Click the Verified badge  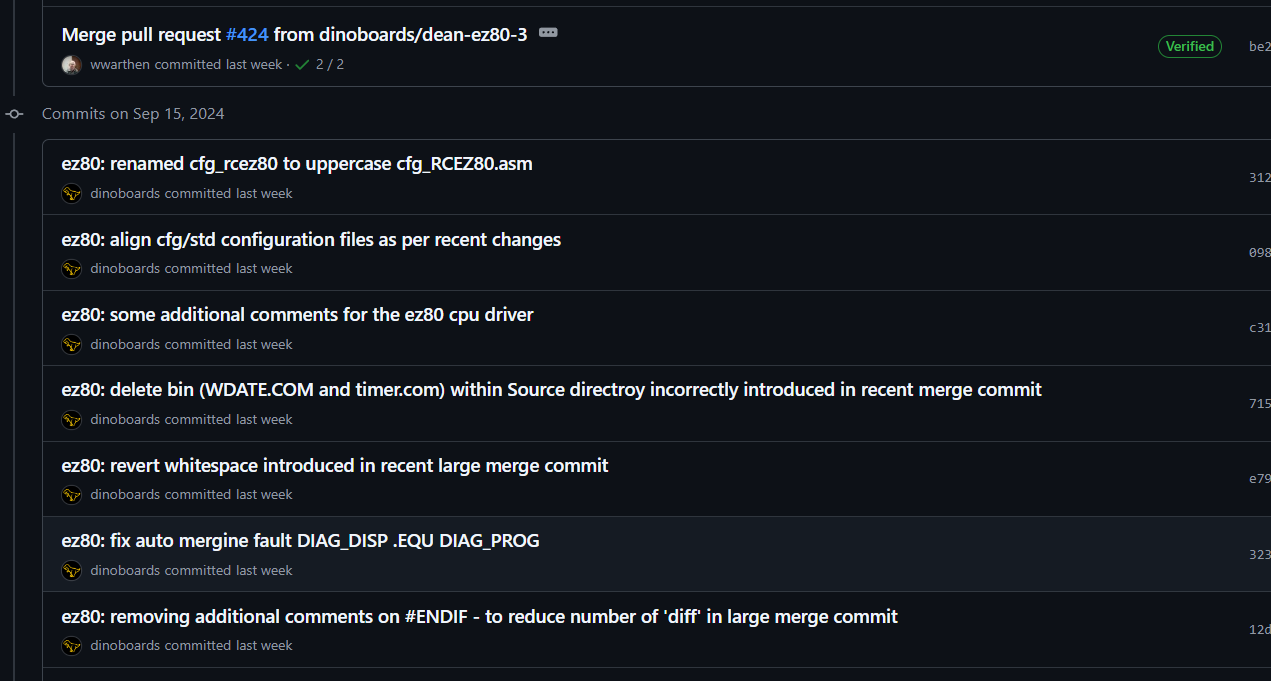point(1190,46)
